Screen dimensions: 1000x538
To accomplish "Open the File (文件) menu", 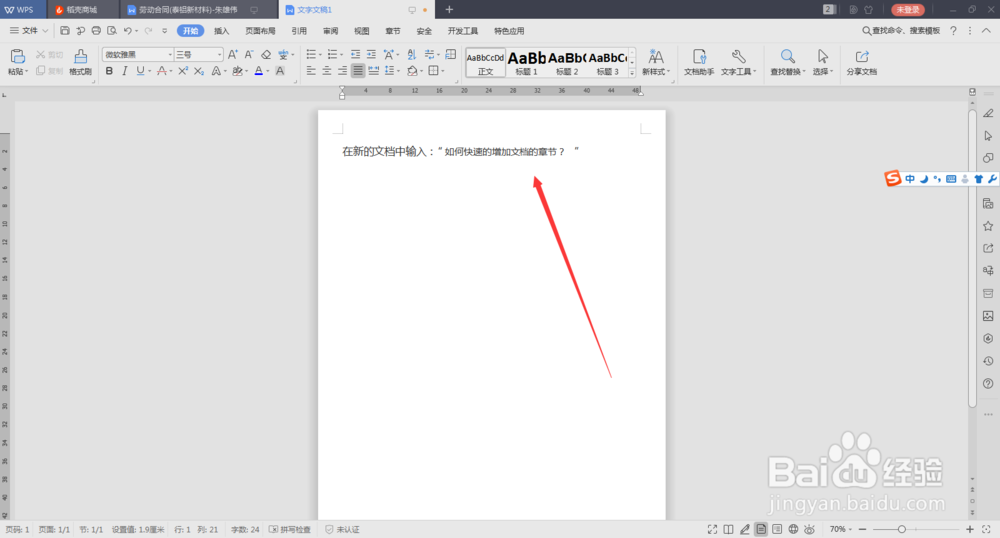I will point(29,31).
